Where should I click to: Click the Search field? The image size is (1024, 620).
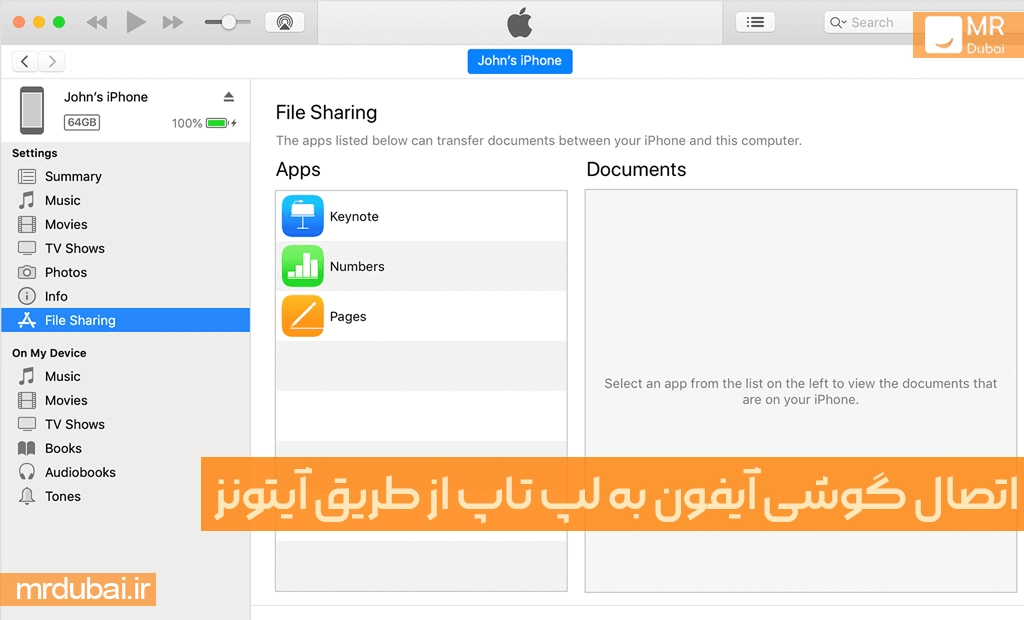(869, 22)
